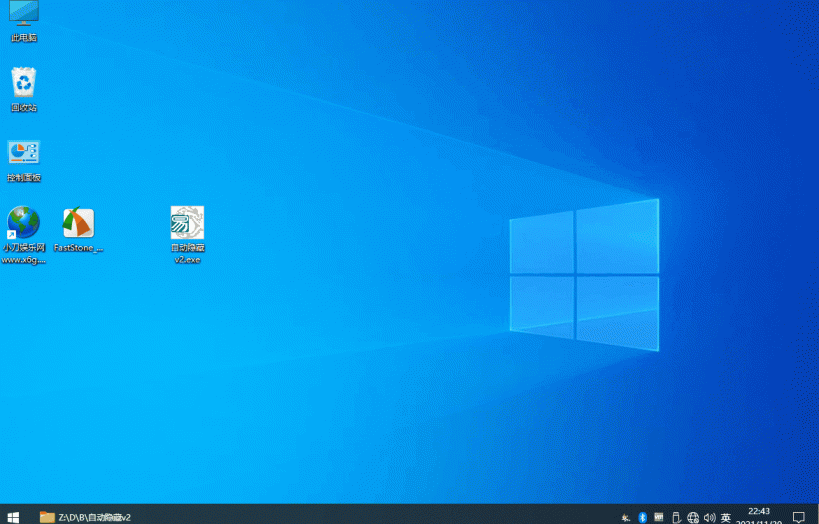Select the 自动隐藏v2.exe desktop file
This screenshot has height=524, width=819.
pyautogui.click(x=187, y=224)
